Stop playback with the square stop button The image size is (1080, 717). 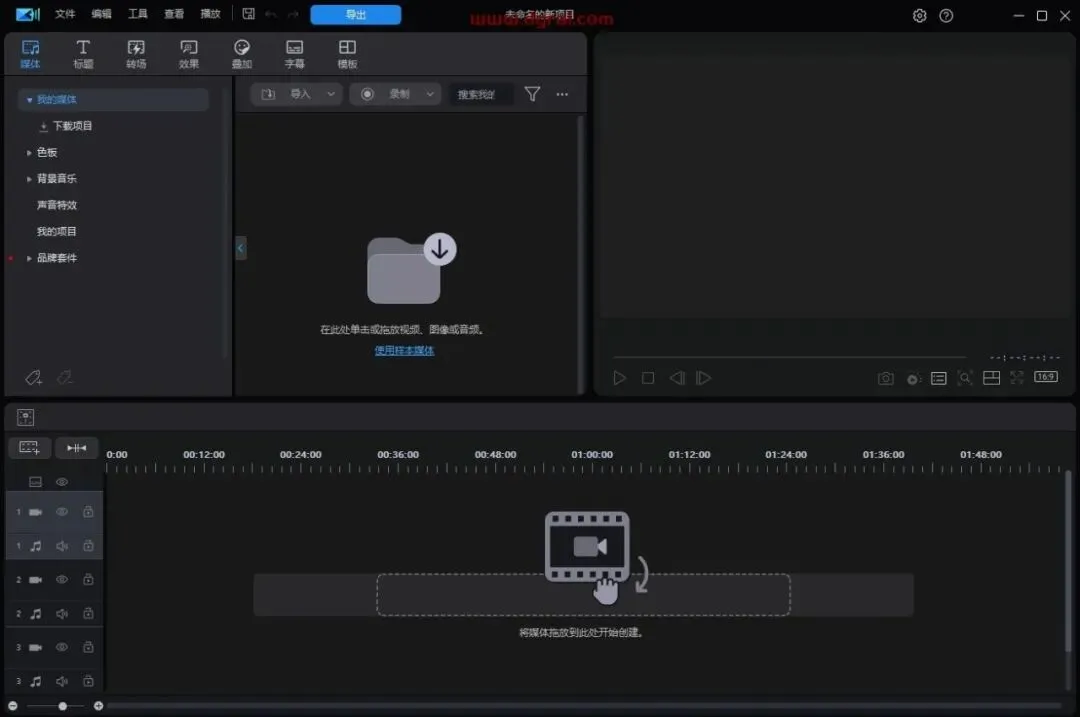pyautogui.click(x=647, y=378)
